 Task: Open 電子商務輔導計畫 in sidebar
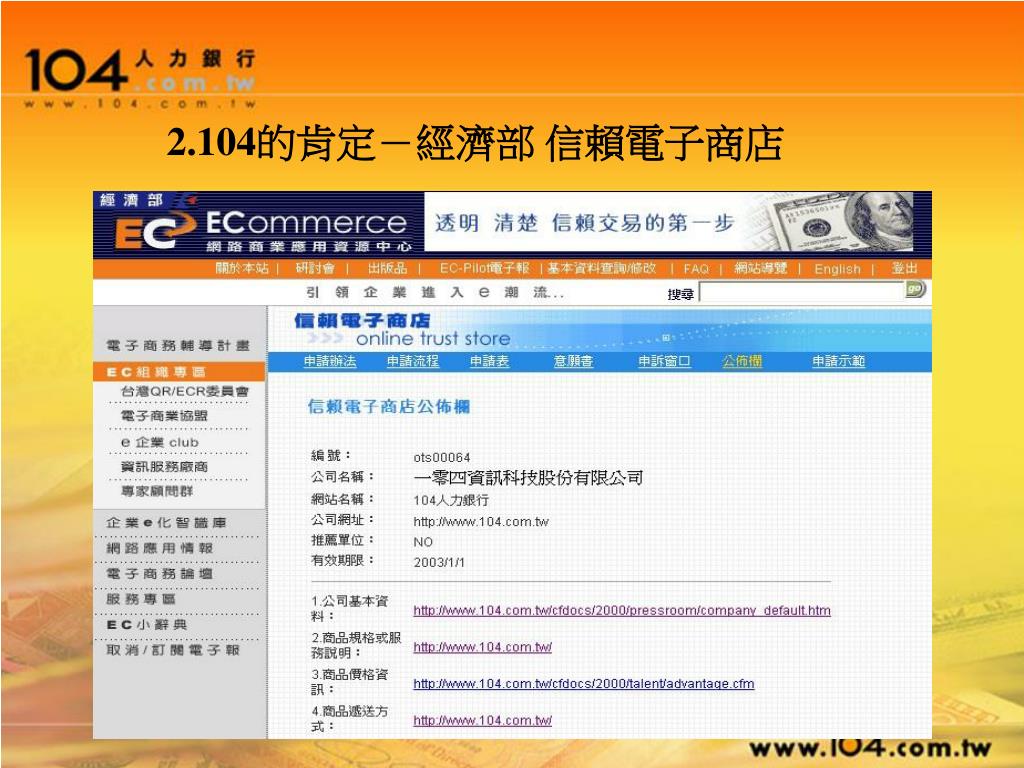[x=178, y=345]
